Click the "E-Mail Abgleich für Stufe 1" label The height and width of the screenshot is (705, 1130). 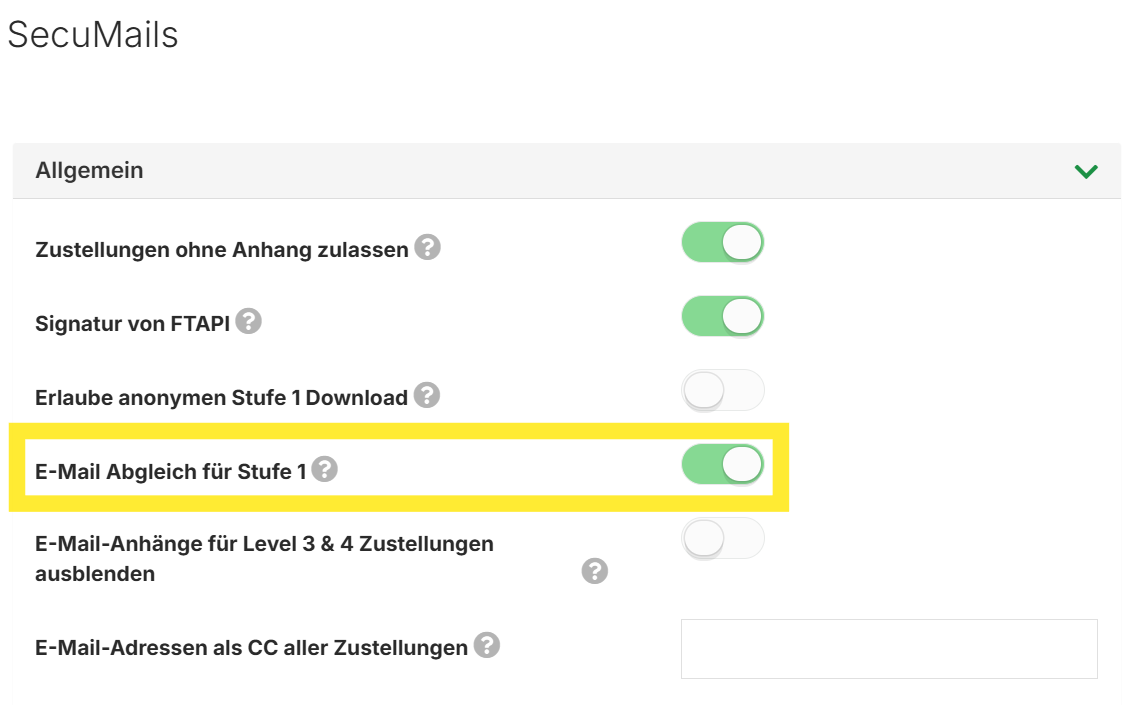[170, 471]
